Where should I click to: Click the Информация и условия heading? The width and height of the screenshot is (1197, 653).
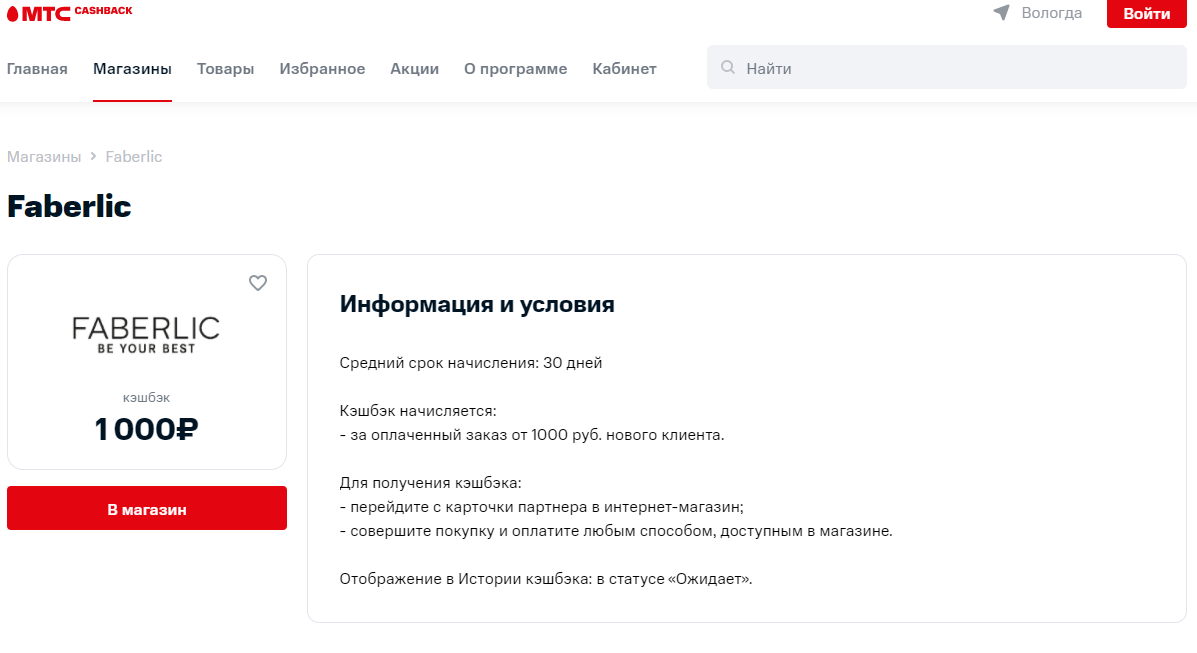pos(477,304)
